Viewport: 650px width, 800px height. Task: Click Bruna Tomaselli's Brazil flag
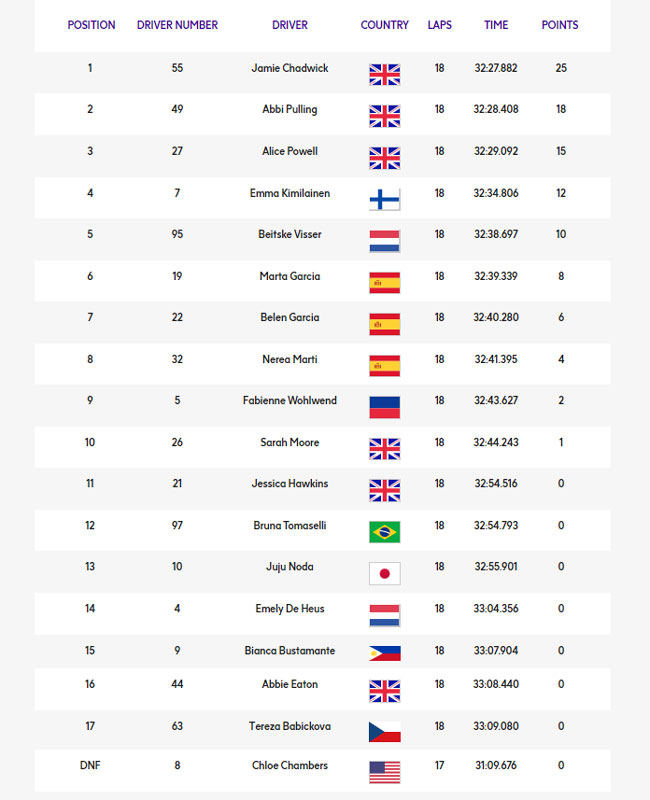tap(385, 532)
